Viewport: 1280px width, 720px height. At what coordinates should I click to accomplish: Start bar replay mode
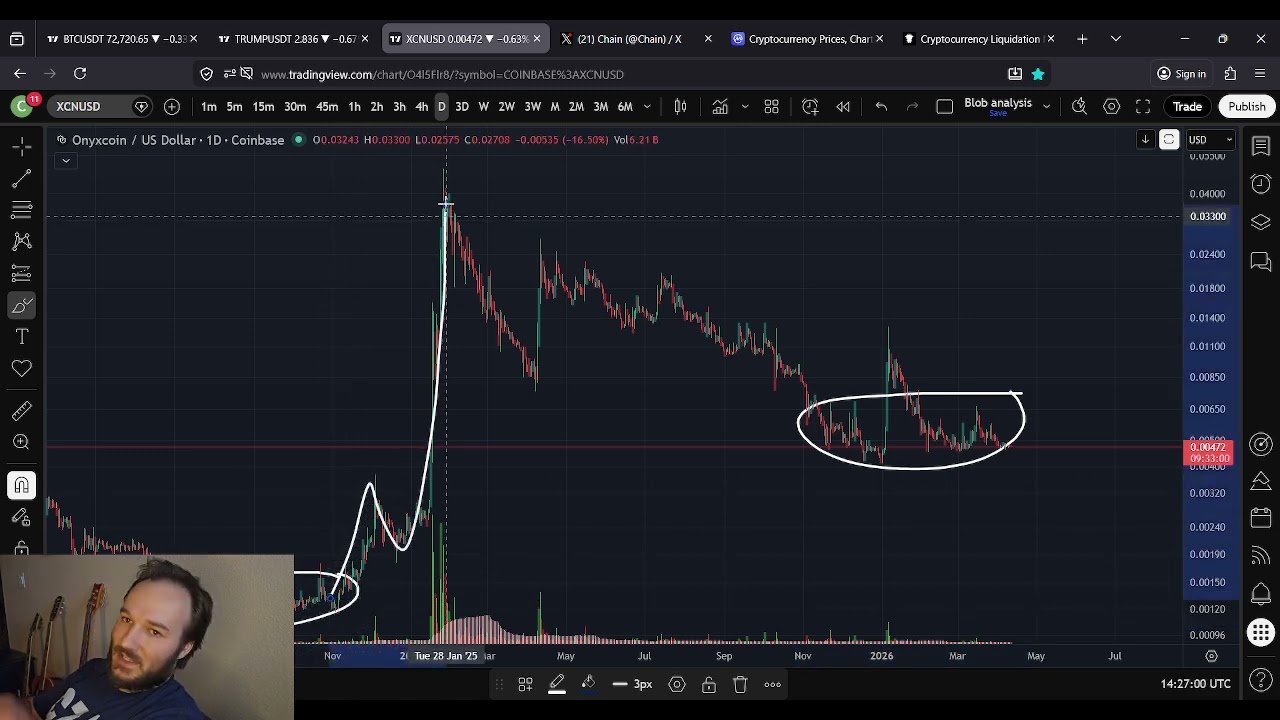point(843,107)
